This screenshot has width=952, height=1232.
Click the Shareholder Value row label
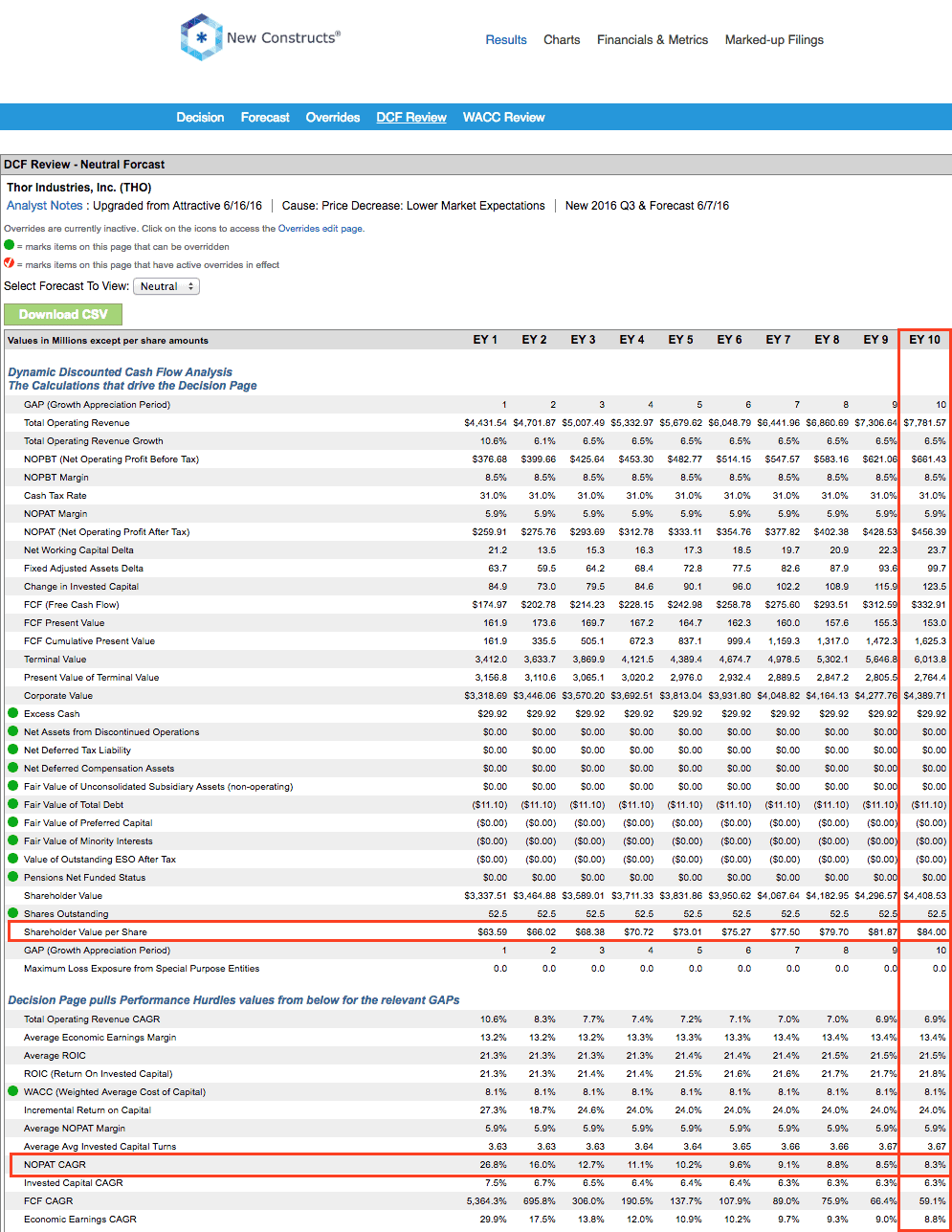[x=63, y=896]
